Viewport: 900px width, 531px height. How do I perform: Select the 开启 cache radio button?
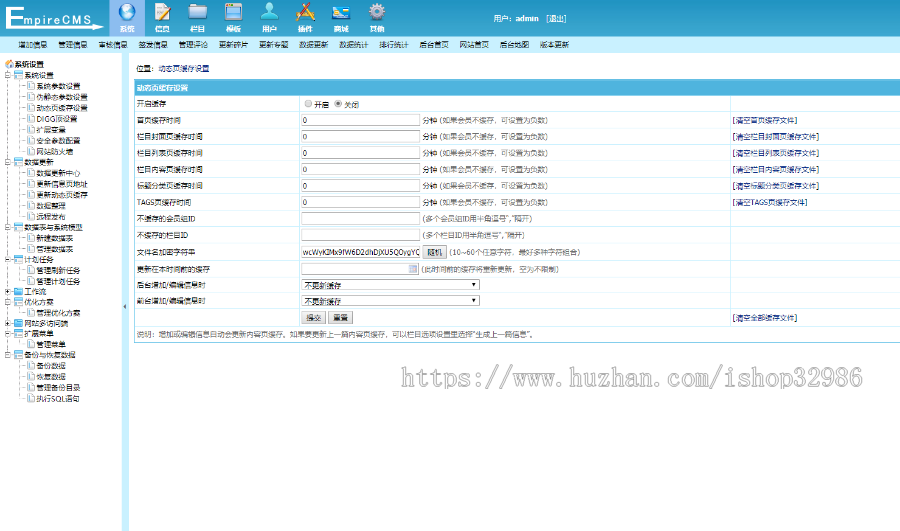(308, 104)
